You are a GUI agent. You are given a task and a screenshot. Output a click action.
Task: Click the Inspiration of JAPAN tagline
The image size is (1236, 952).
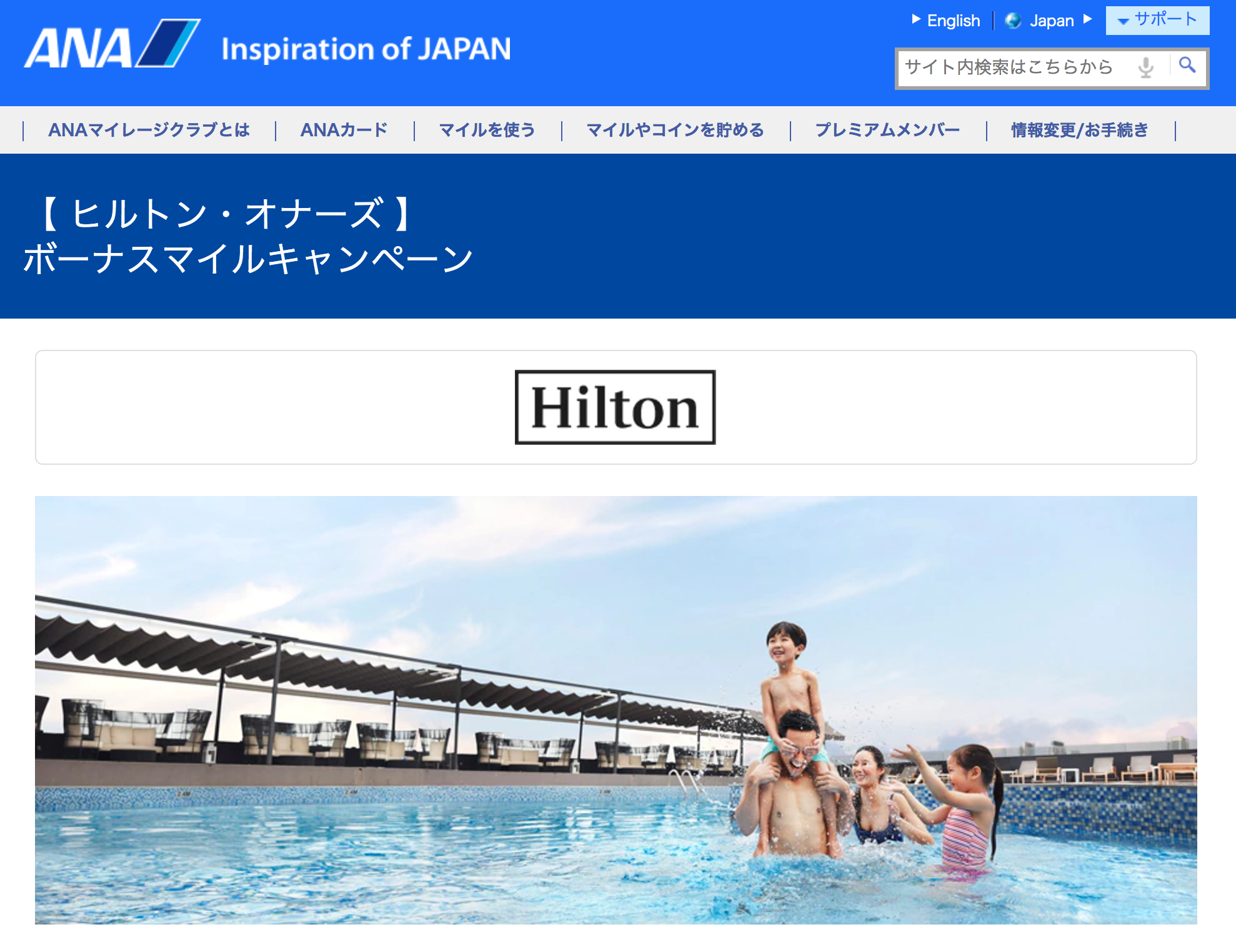coord(366,49)
